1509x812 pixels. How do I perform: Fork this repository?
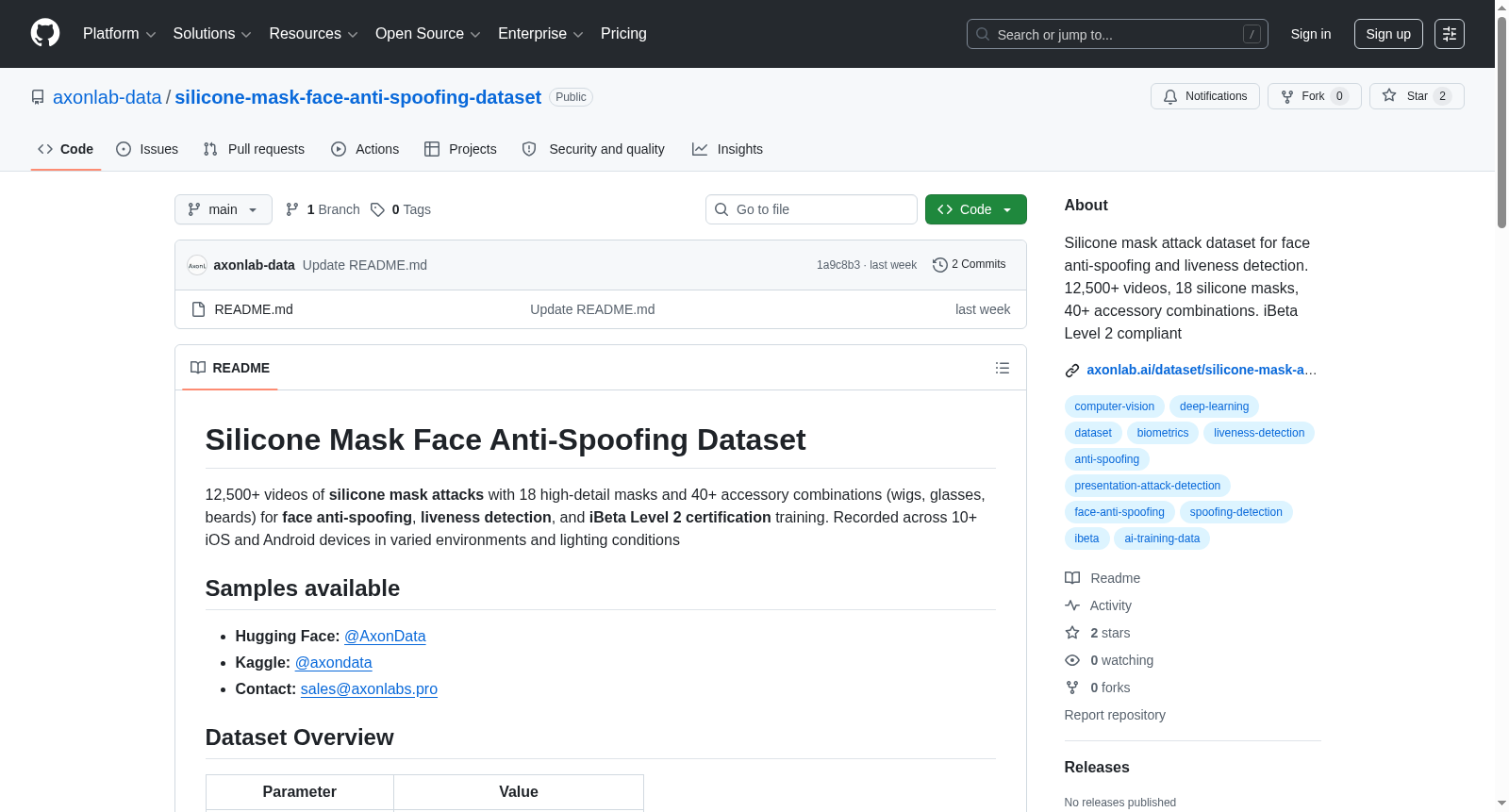tap(1315, 96)
